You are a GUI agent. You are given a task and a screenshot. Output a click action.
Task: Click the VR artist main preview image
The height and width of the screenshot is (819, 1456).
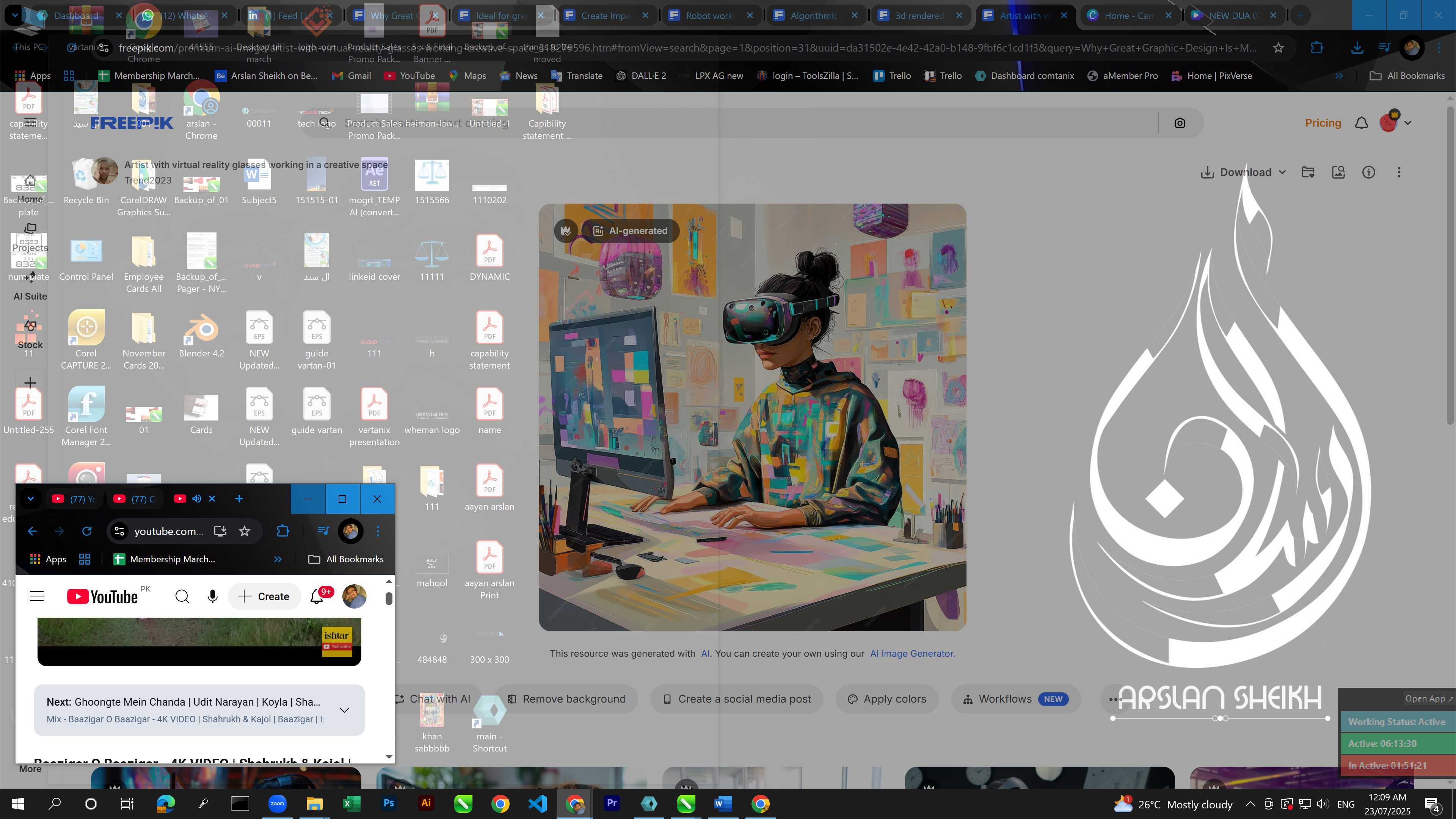752,417
